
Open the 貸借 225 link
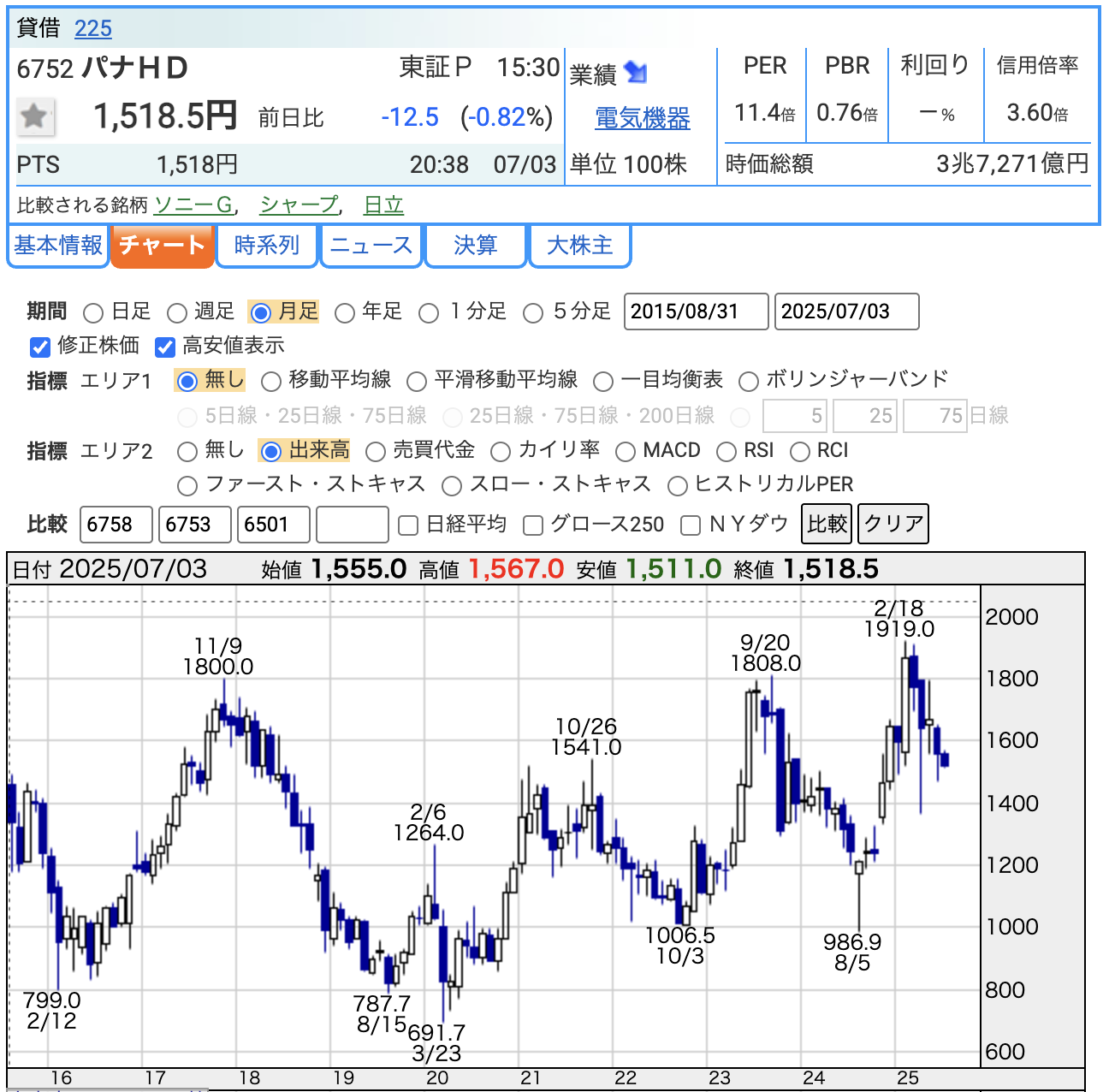point(93,28)
